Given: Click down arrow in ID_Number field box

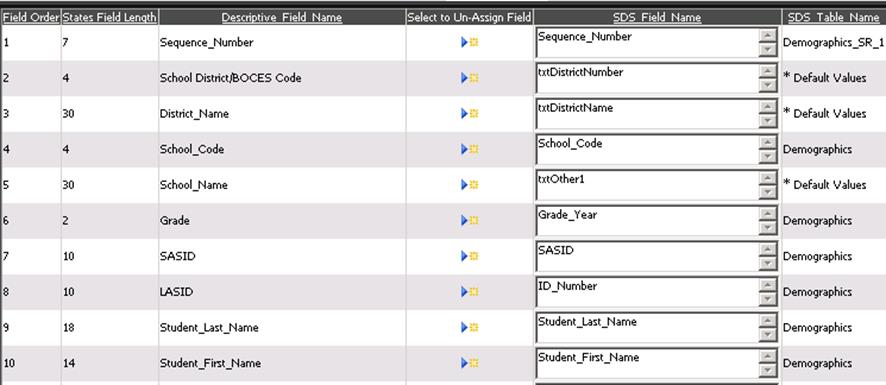Looking at the screenshot, I should pyautogui.click(x=767, y=299).
